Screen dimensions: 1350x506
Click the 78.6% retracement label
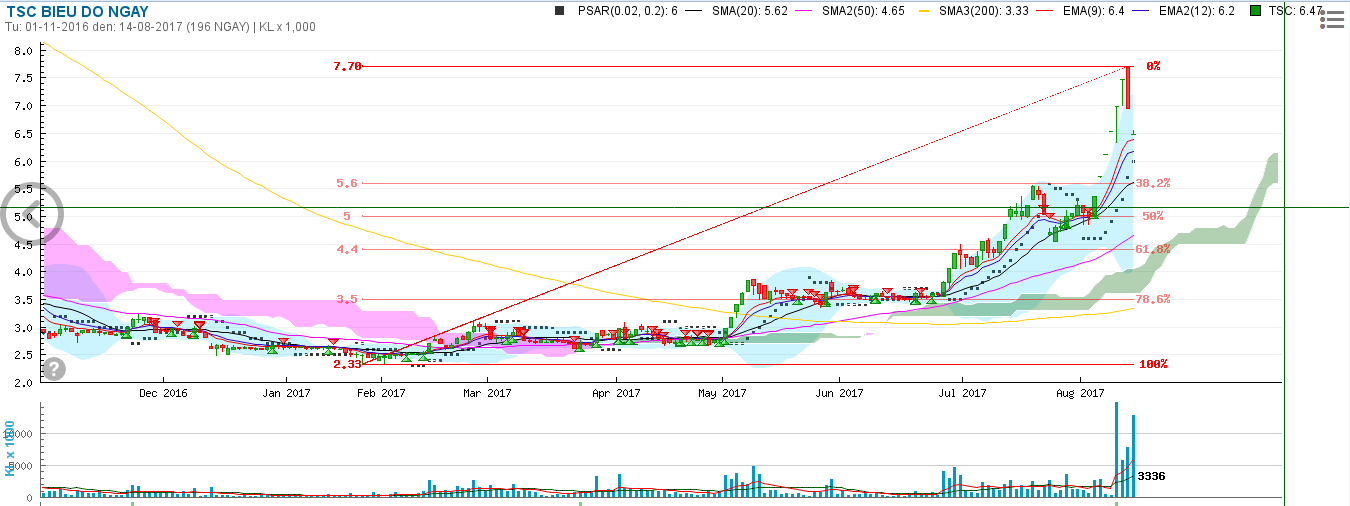point(1154,299)
